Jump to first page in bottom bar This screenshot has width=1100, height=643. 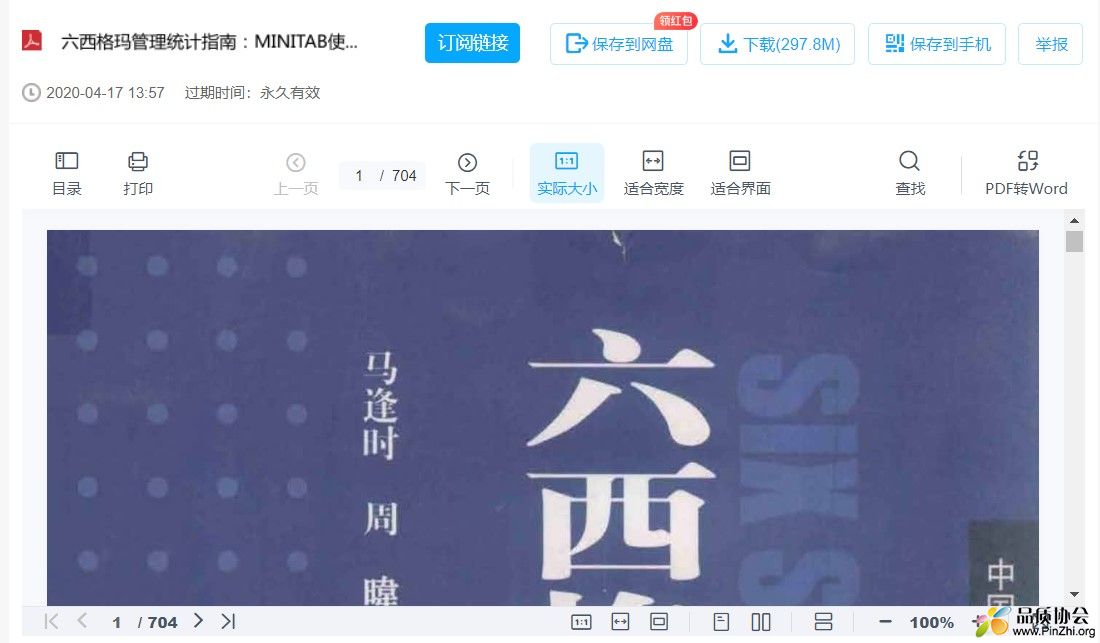51,621
